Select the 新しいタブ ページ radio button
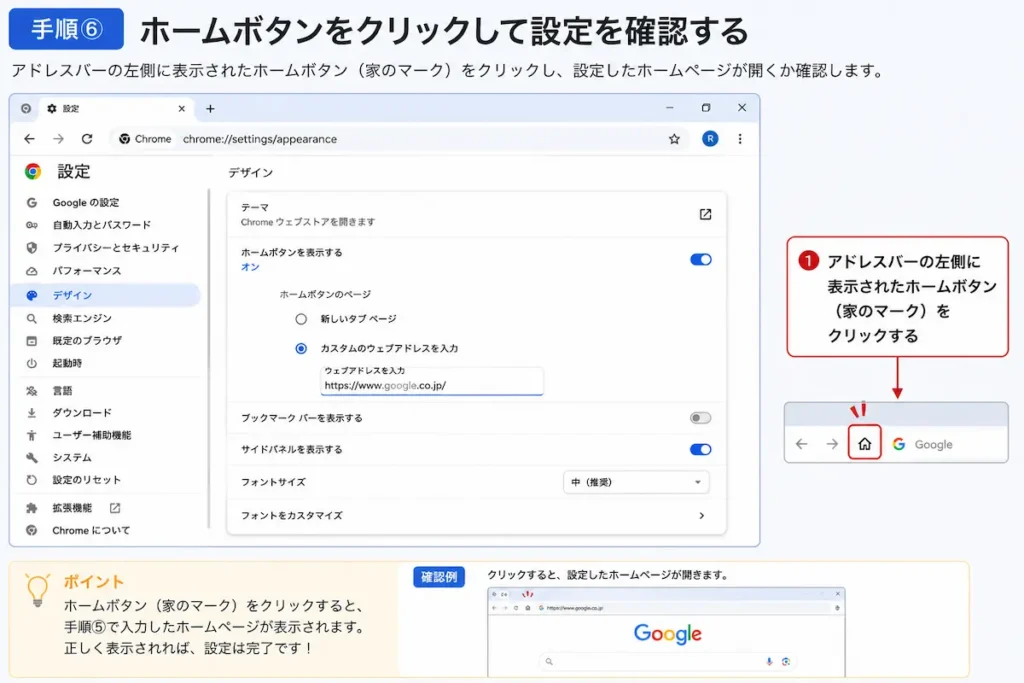1024x683 pixels. [301, 319]
